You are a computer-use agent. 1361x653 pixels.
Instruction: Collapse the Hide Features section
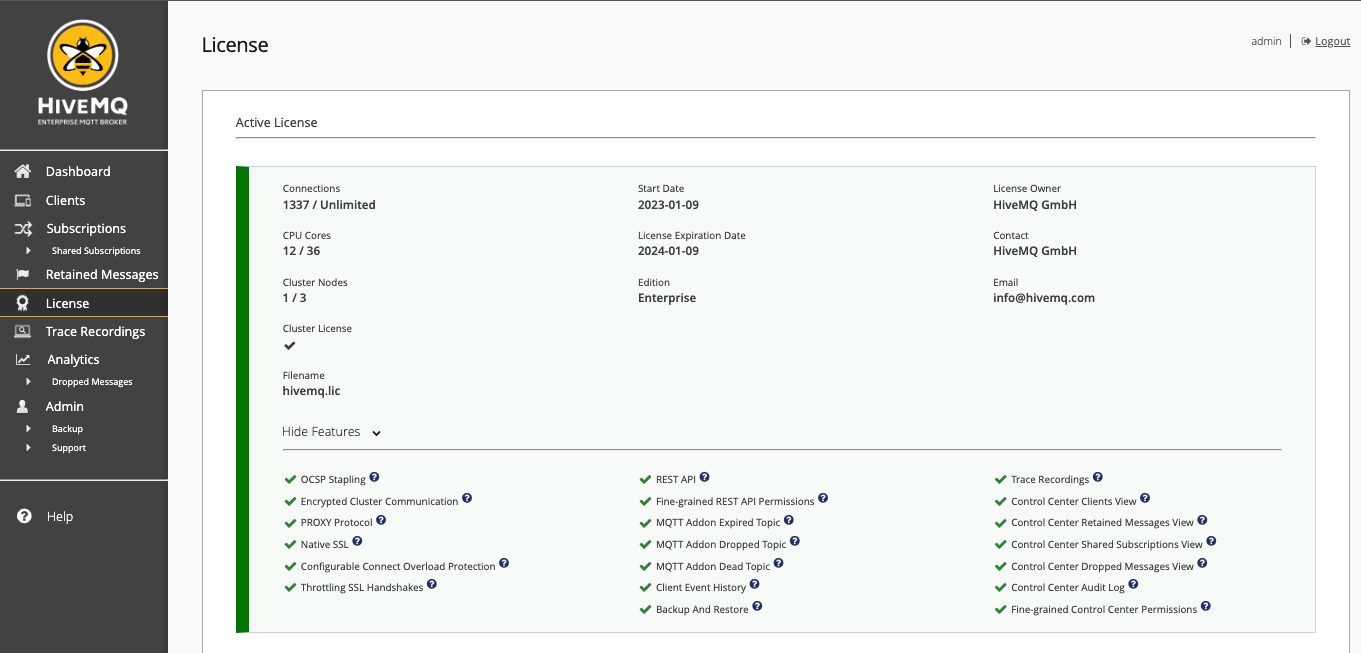click(332, 432)
